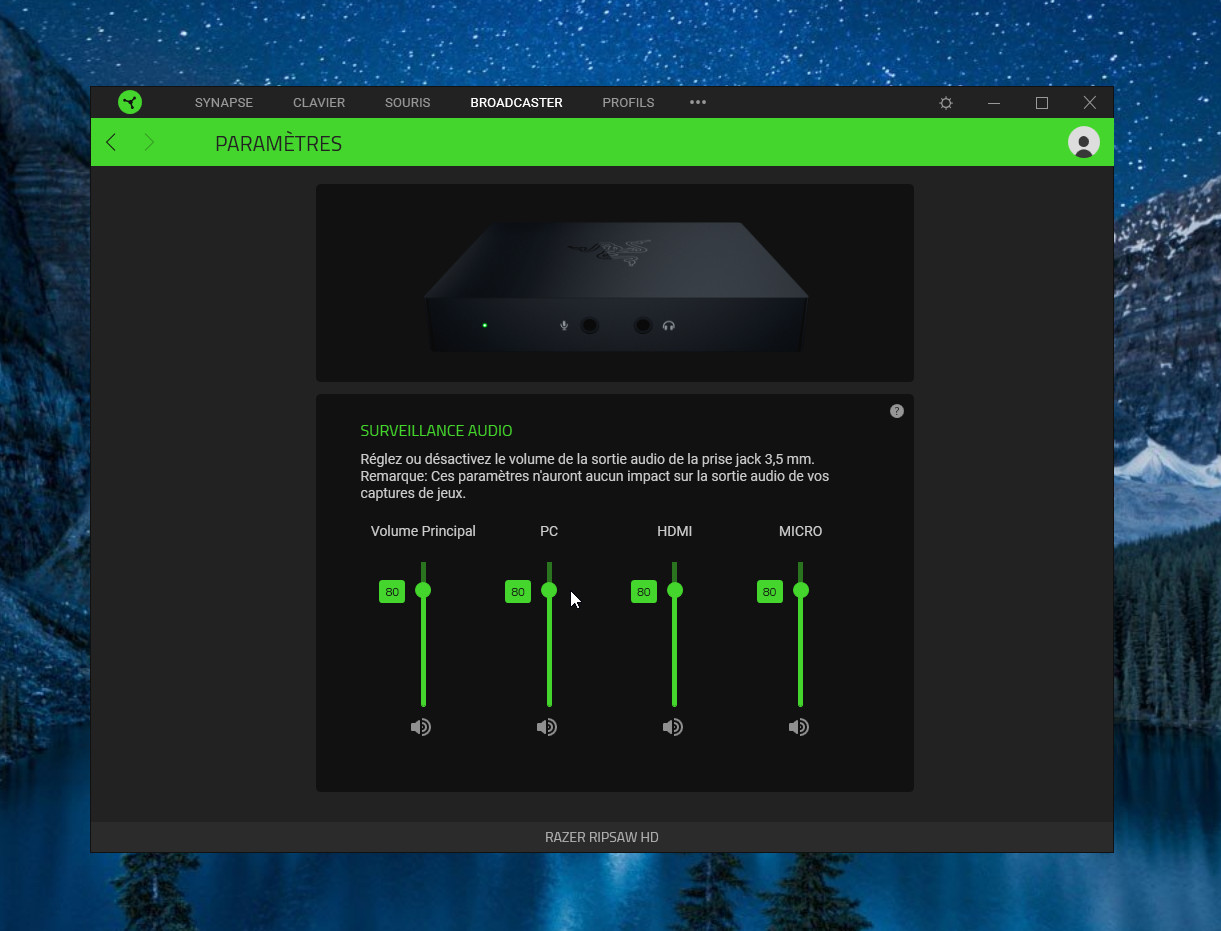Click the RAZER RIPSAW HD device label

[x=602, y=837]
